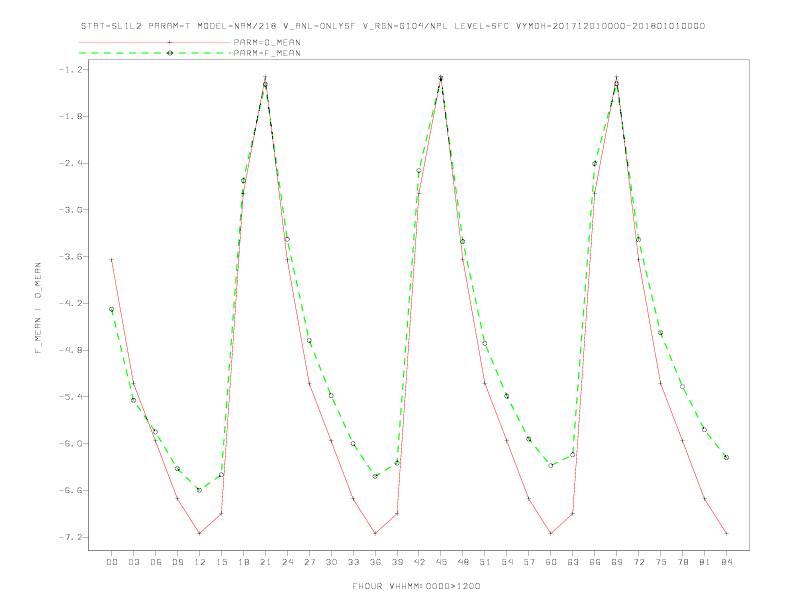Click forecast hour 24 on x-axis
This screenshot has height=612, width=792.
287,562
